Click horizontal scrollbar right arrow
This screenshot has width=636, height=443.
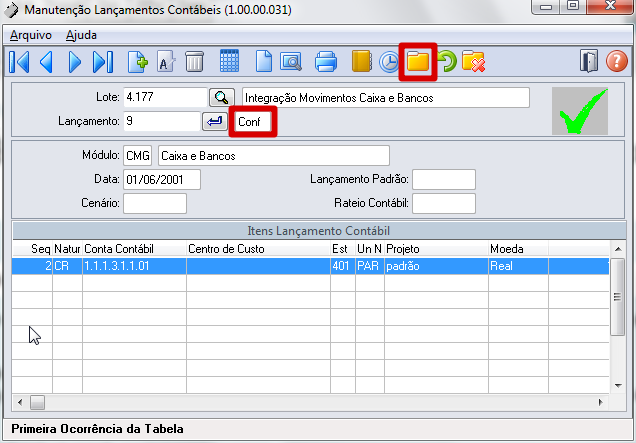601,402
